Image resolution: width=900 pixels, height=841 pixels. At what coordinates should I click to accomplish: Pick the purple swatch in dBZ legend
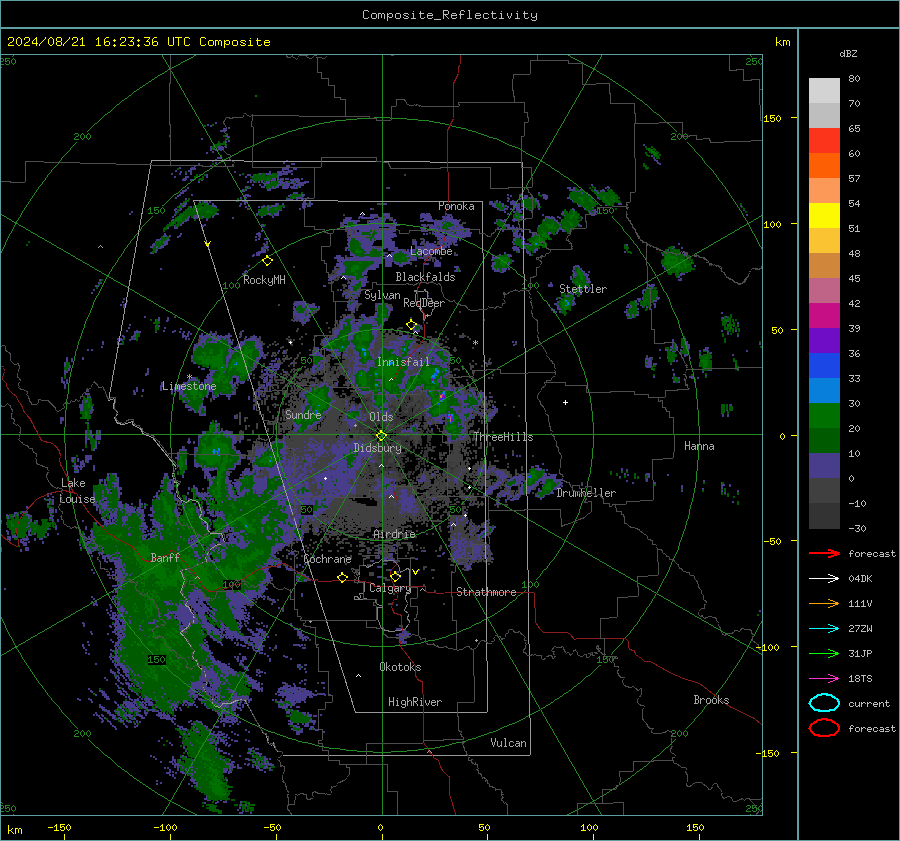[x=824, y=340]
